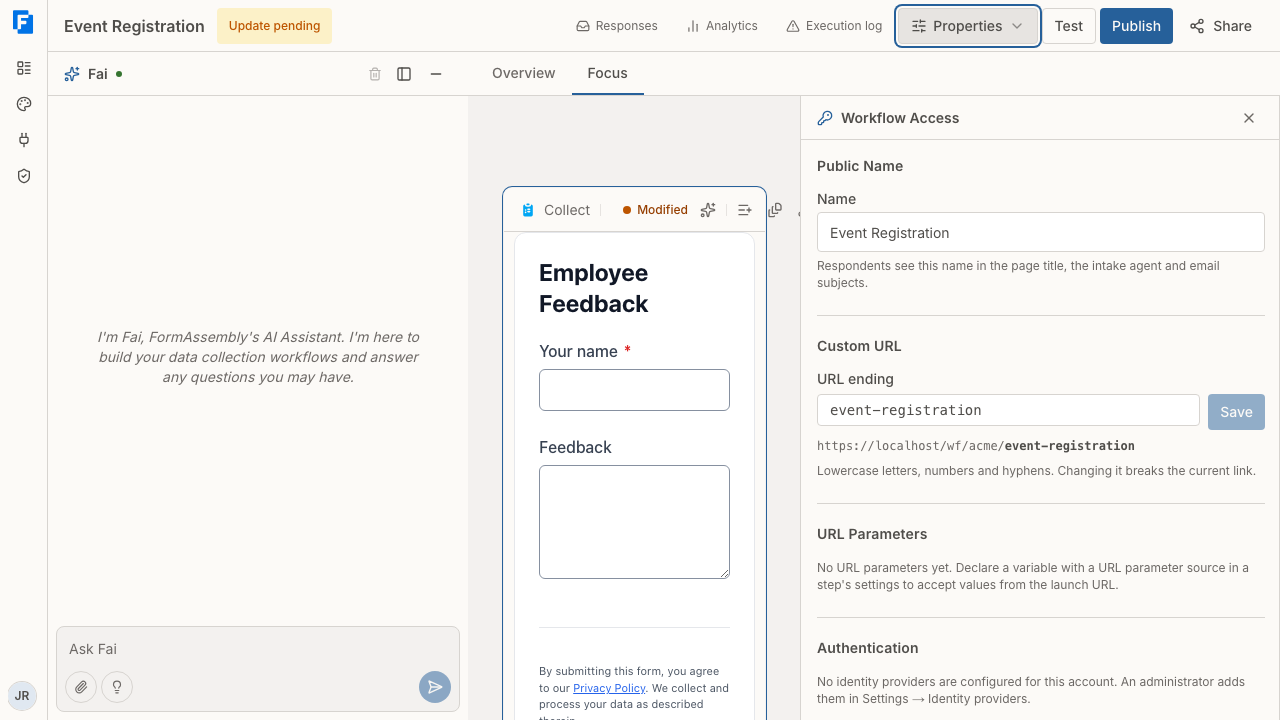Image resolution: width=1280 pixels, height=720 pixels.
Task: Open the connectors plug icon in sidebar
Action: click(24, 140)
